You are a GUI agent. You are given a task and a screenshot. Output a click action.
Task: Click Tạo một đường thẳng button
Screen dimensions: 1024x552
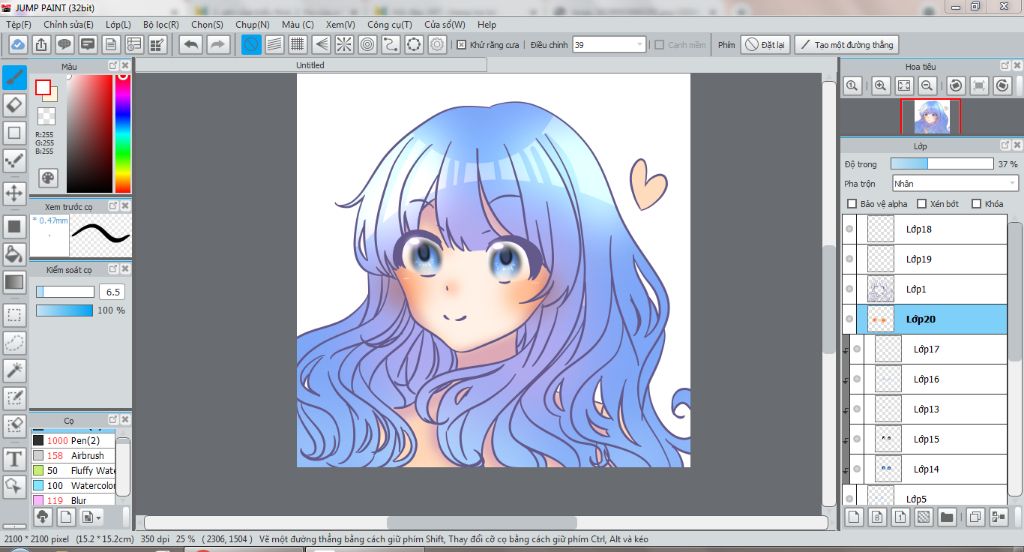coord(846,44)
